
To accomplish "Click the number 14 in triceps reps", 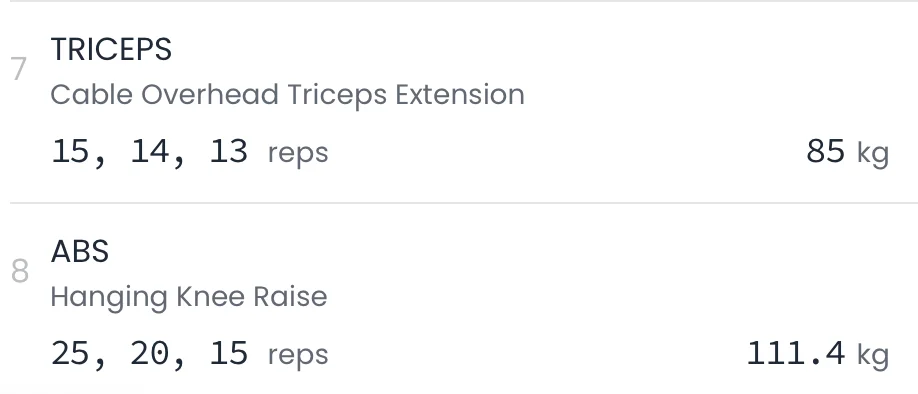I will (x=149, y=151).
